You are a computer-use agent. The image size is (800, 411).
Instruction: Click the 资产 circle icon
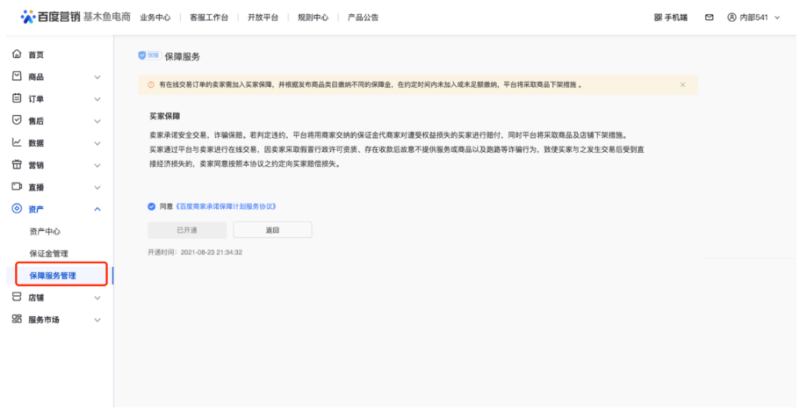17,209
